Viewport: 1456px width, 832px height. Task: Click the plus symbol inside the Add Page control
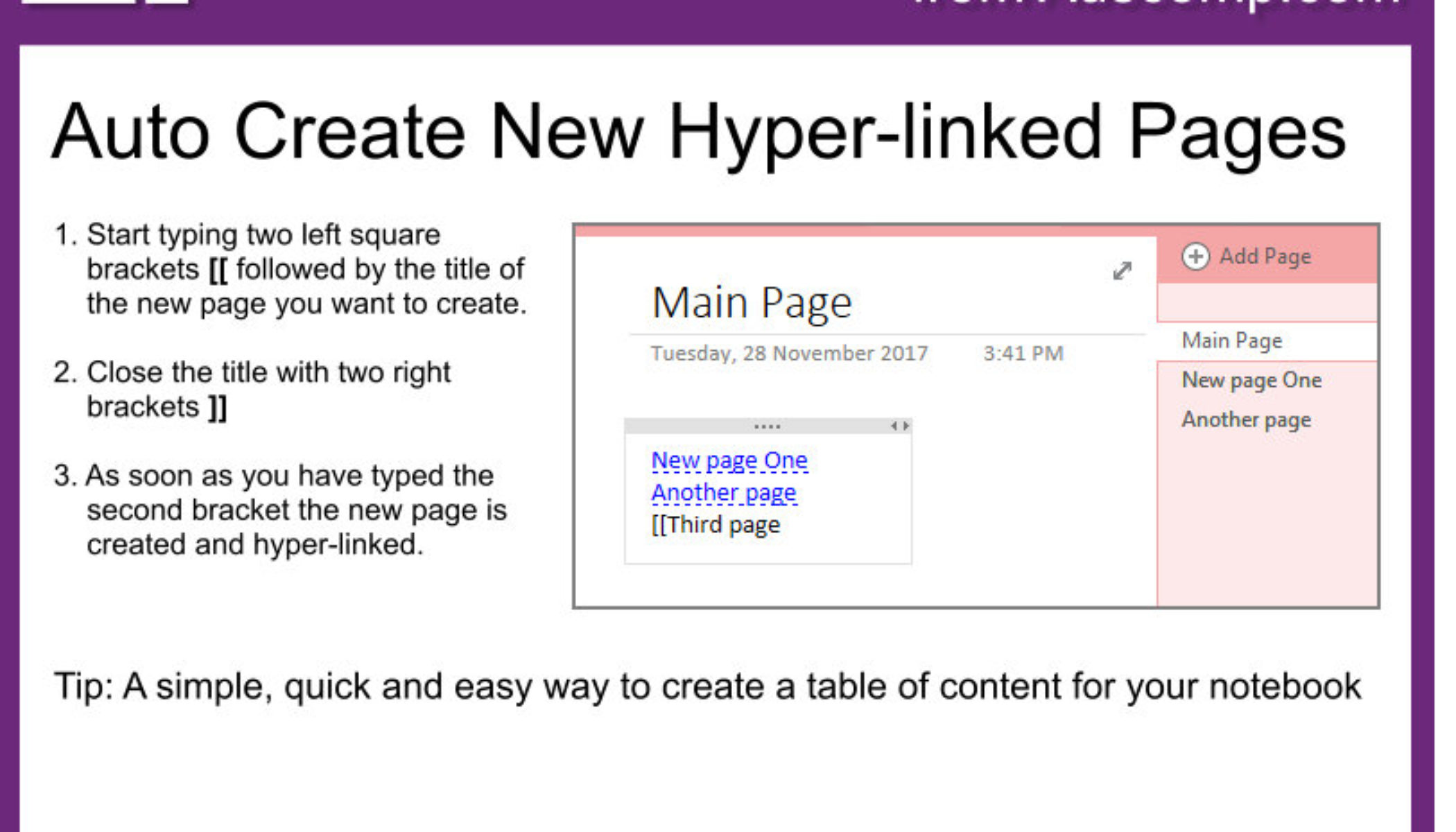[1197, 257]
